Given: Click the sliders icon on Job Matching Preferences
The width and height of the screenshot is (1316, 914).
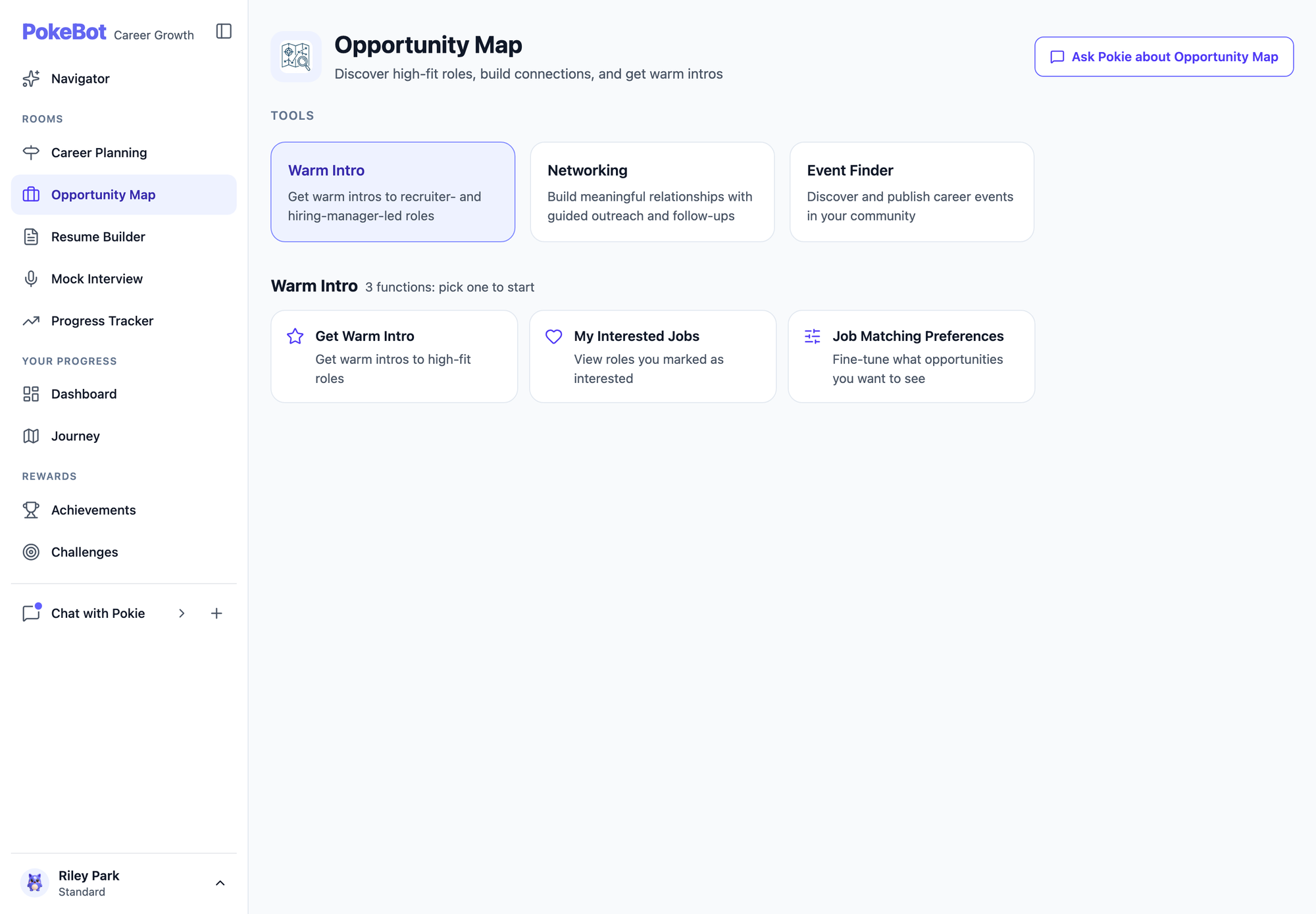Looking at the screenshot, I should [813, 336].
